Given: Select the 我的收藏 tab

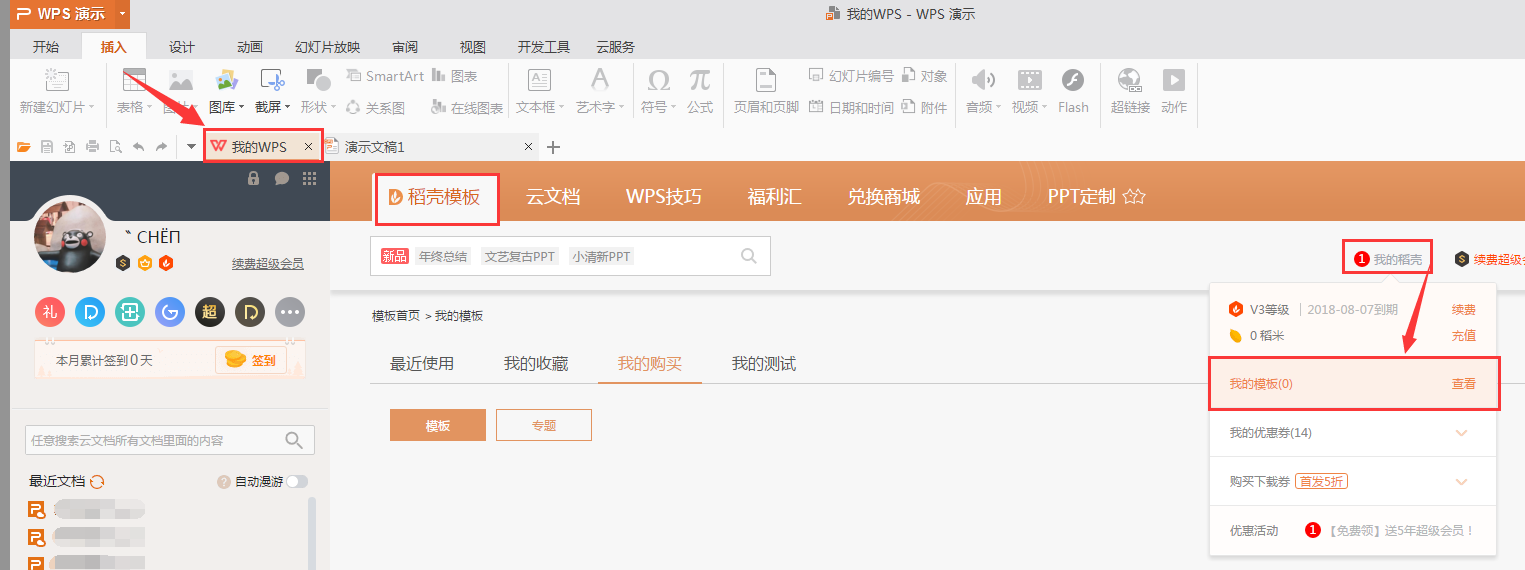Looking at the screenshot, I should coord(535,364).
